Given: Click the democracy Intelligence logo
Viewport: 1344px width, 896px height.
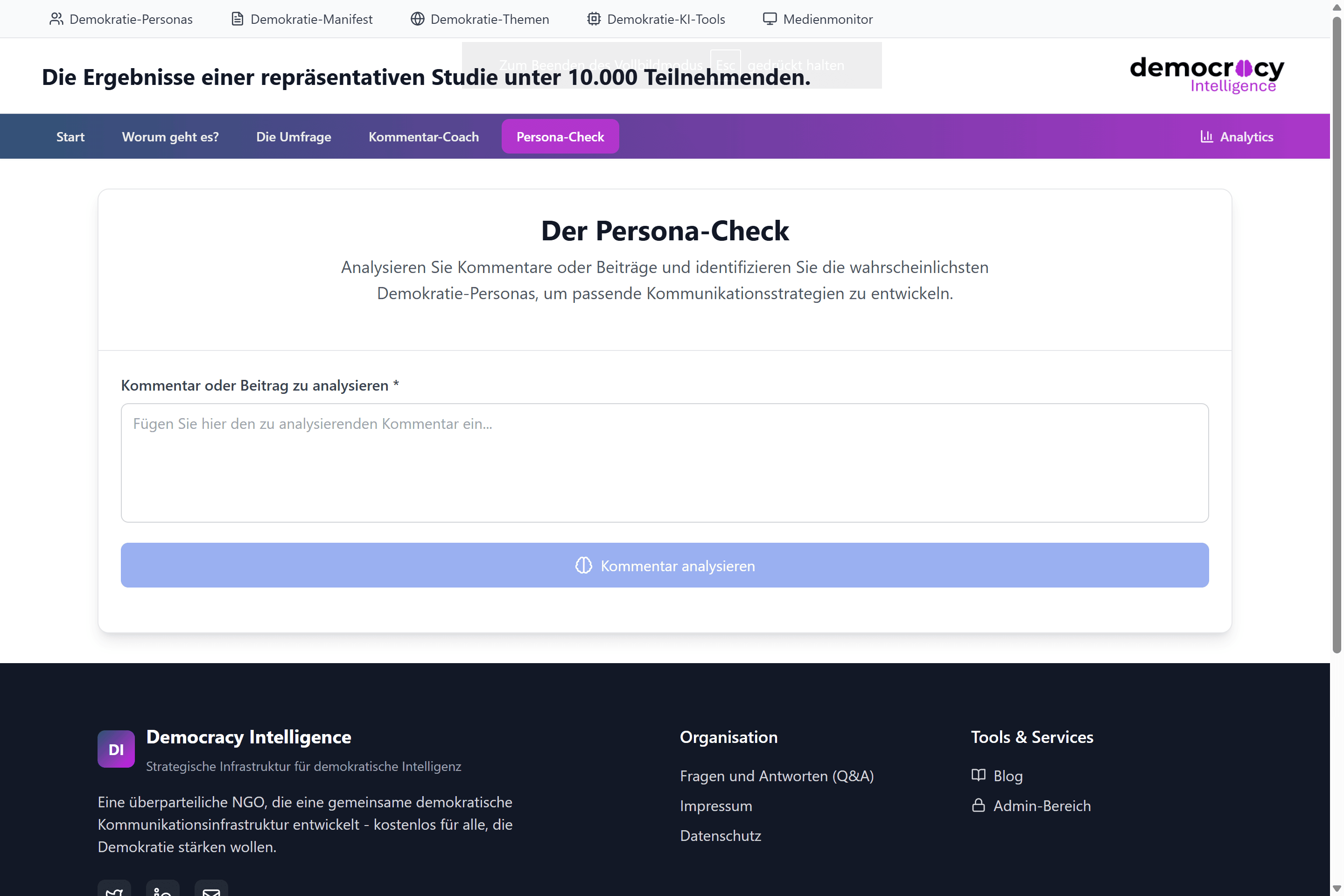Looking at the screenshot, I should (1207, 75).
